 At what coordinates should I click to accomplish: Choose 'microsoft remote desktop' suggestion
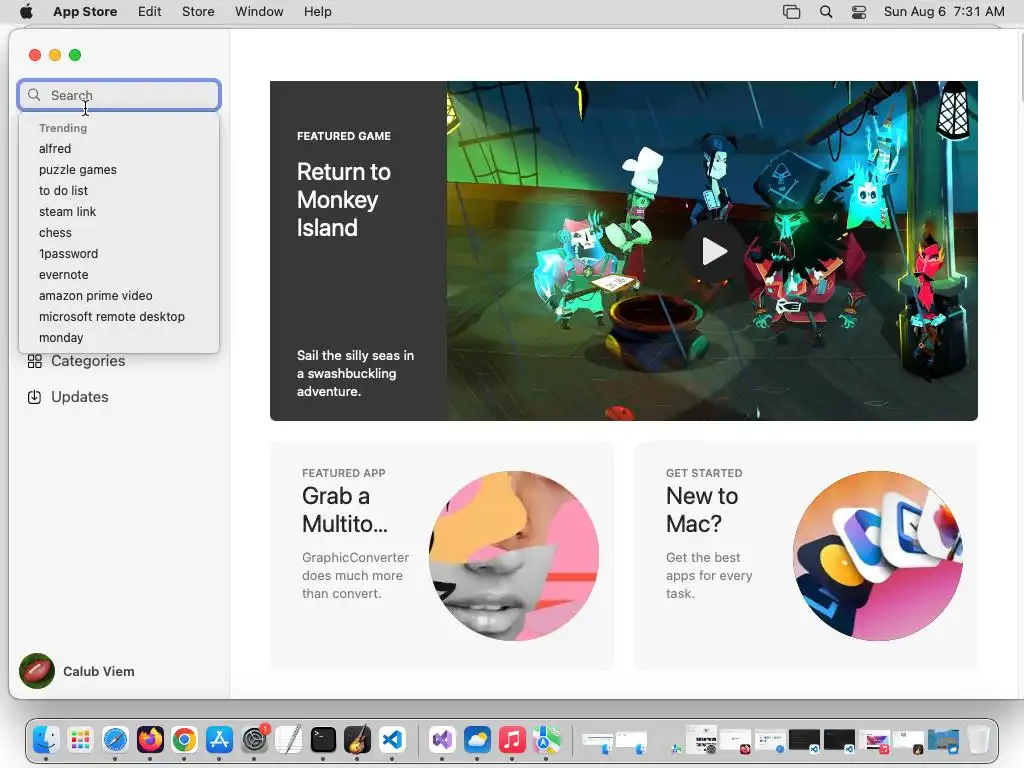coord(112,317)
